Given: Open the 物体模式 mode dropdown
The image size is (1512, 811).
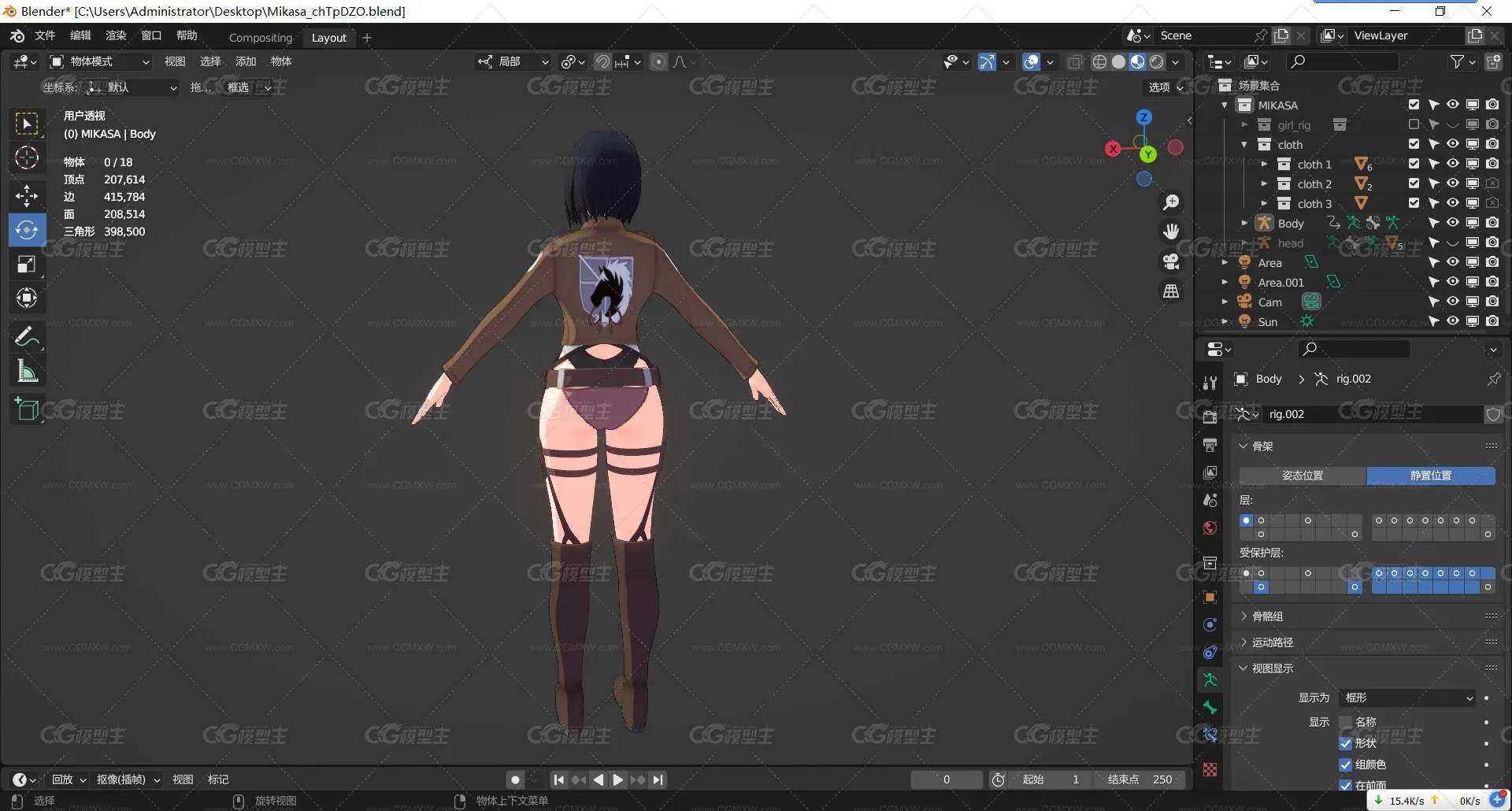Looking at the screenshot, I should [99, 61].
